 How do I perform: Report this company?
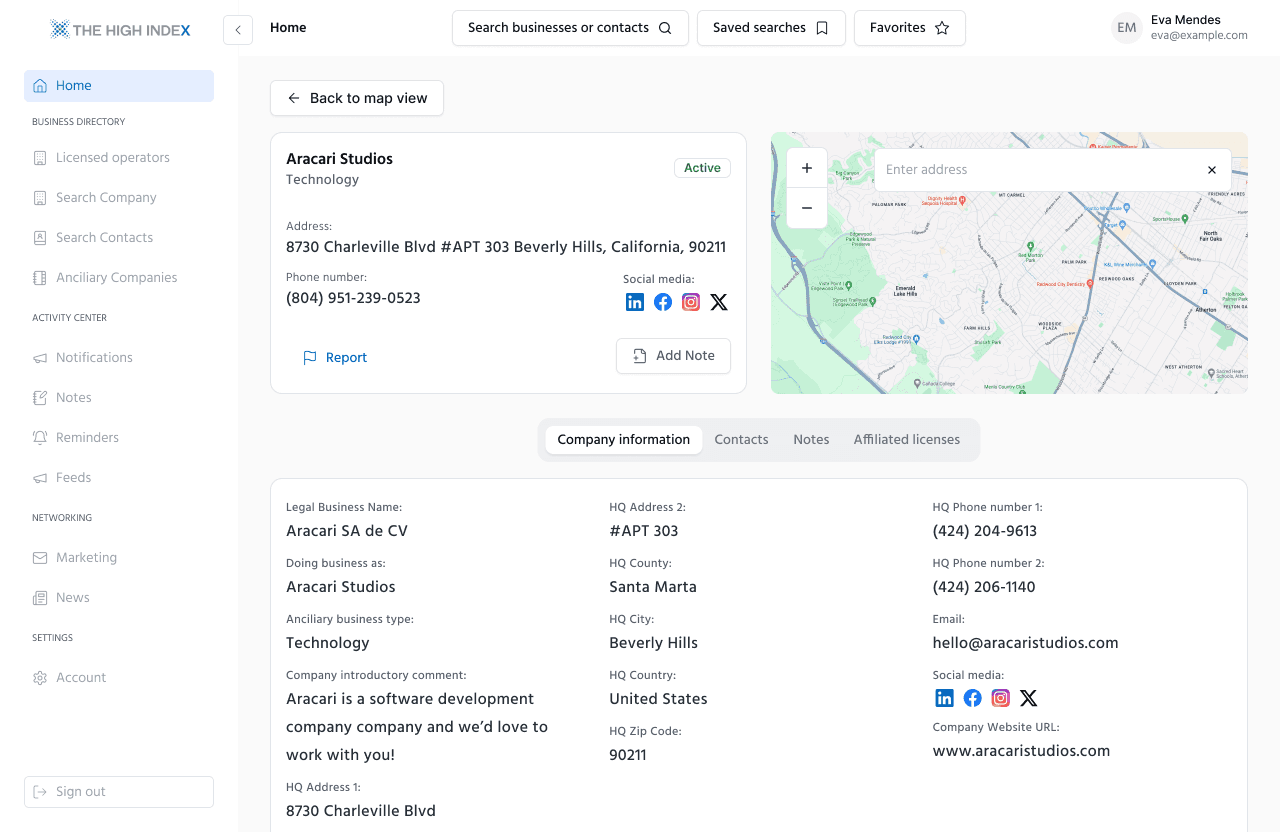tap(335, 357)
